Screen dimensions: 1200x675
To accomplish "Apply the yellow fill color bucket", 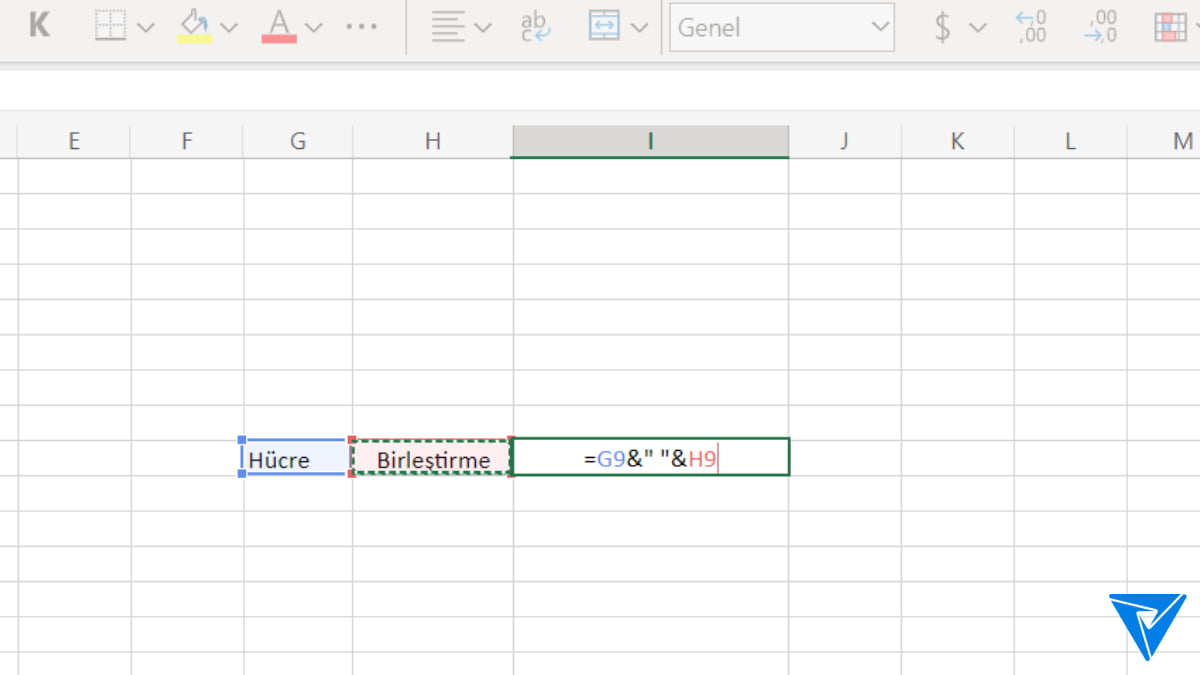I will [x=194, y=26].
